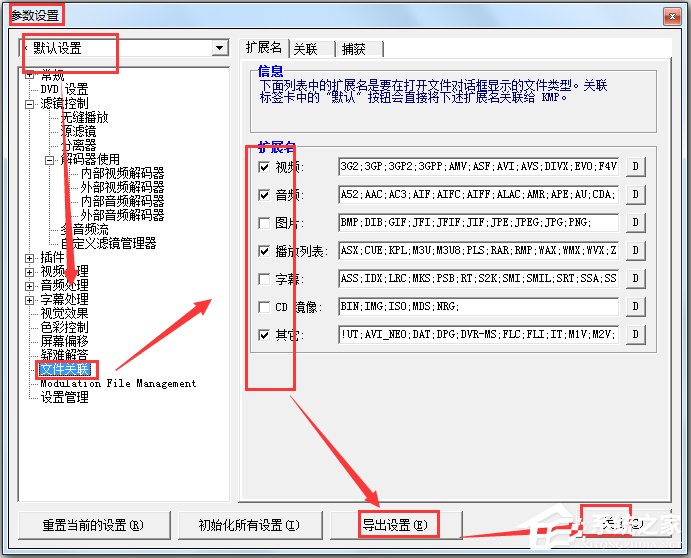Image resolution: width=691 pixels, height=558 pixels.
Task: Click the audio extensions input field
Action: pos(479,194)
